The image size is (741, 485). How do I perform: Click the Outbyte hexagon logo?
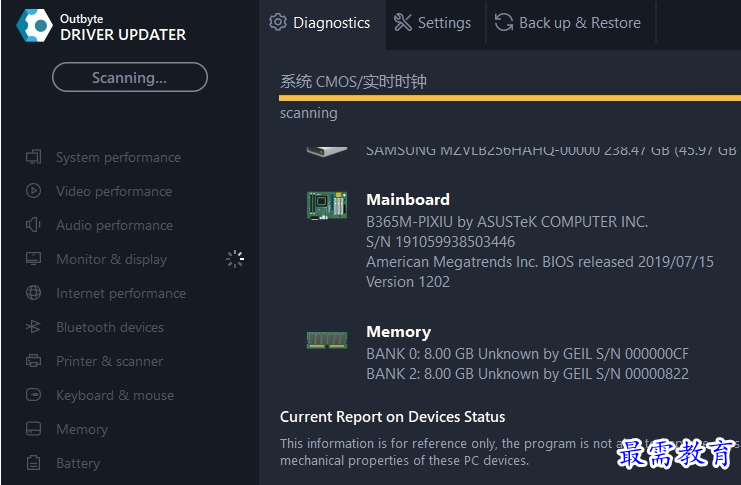34,26
